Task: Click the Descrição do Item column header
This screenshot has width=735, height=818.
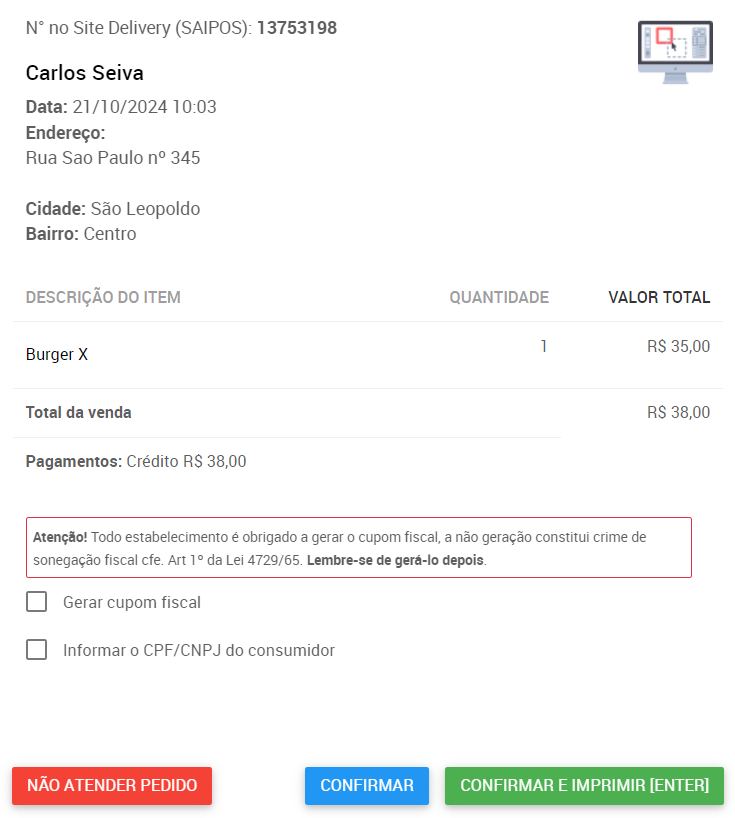Action: tap(103, 297)
